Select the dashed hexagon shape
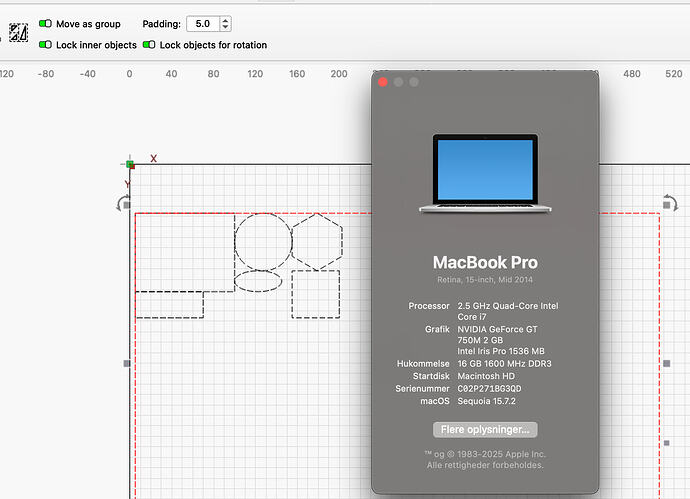Viewport: 690px width, 499px height. (x=317, y=241)
